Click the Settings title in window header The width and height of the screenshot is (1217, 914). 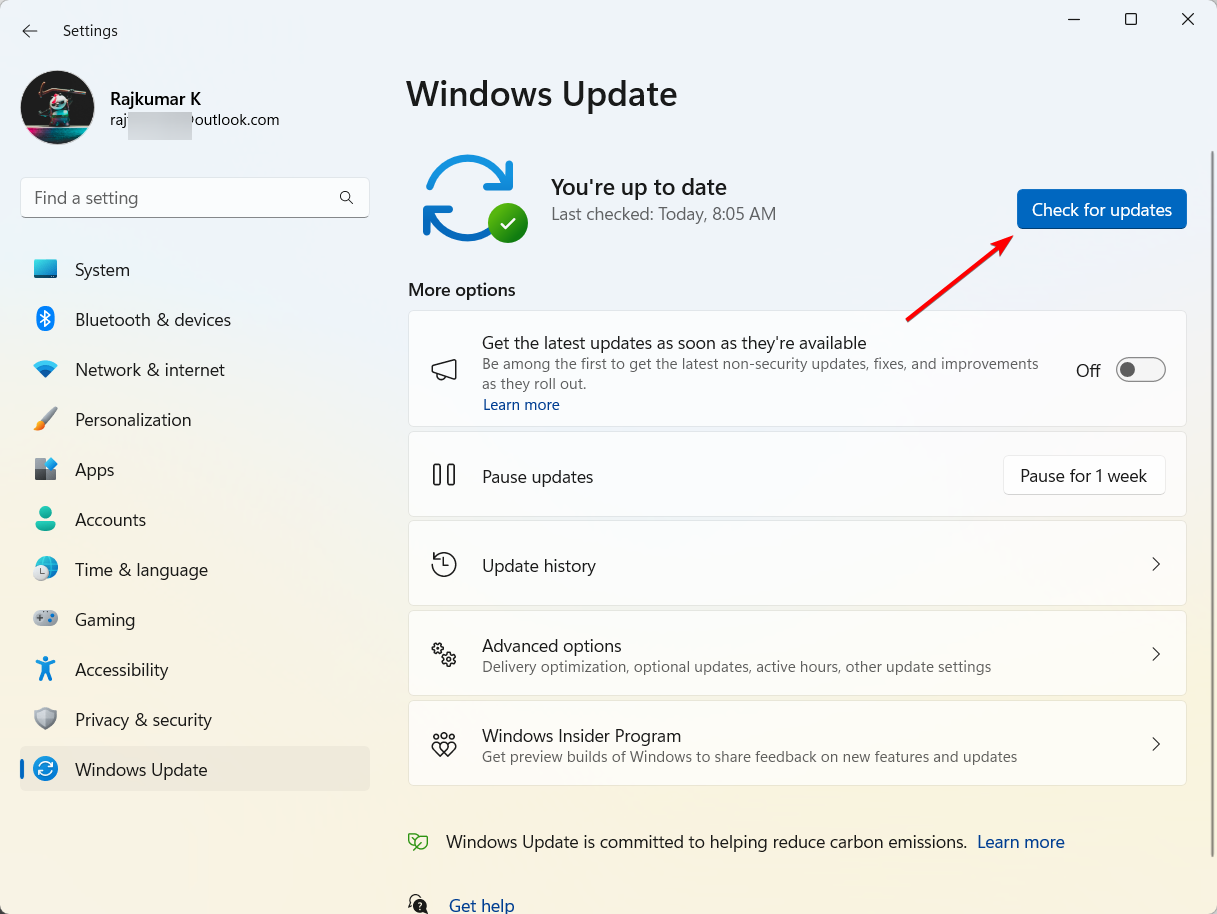coord(90,31)
